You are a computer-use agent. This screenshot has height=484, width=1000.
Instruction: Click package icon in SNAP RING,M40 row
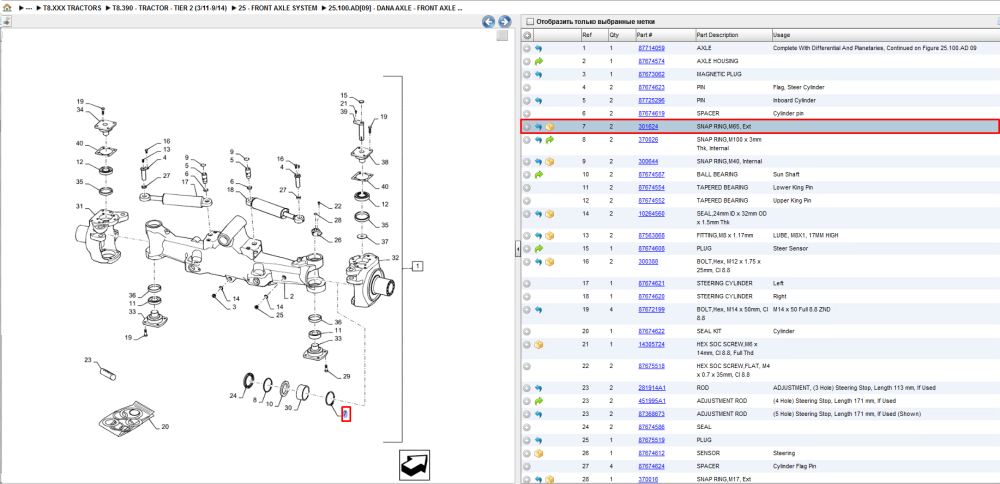tap(550, 161)
